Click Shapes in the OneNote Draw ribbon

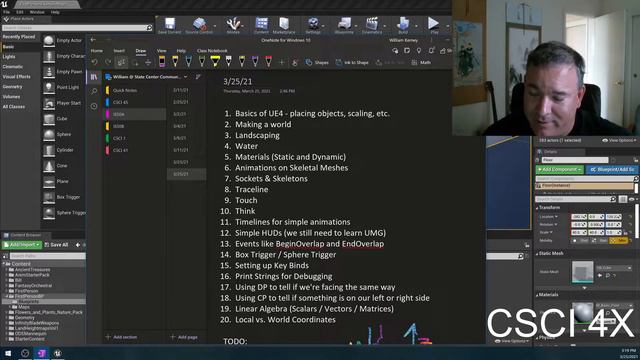(317, 62)
